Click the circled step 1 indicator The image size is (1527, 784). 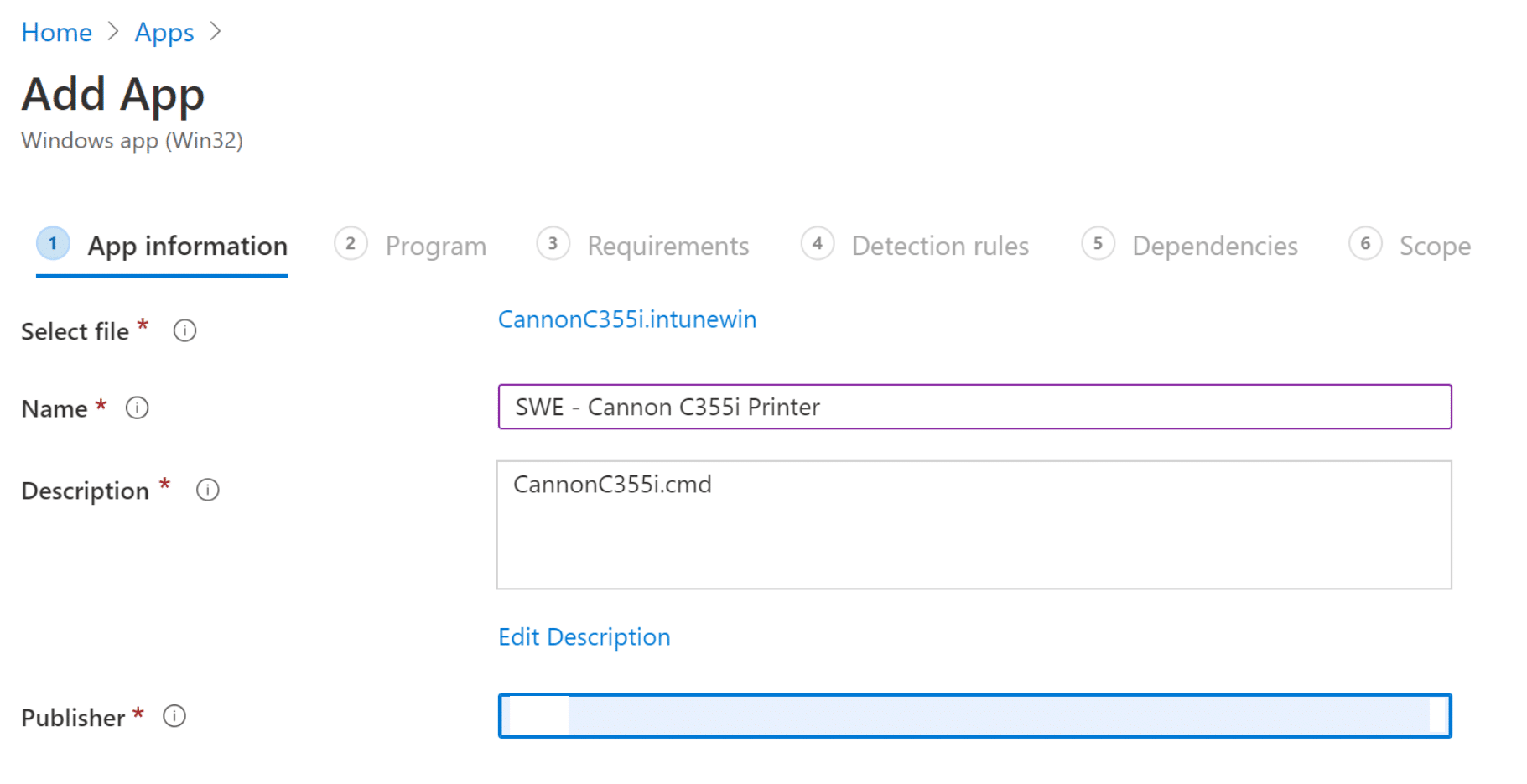point(52,243)
